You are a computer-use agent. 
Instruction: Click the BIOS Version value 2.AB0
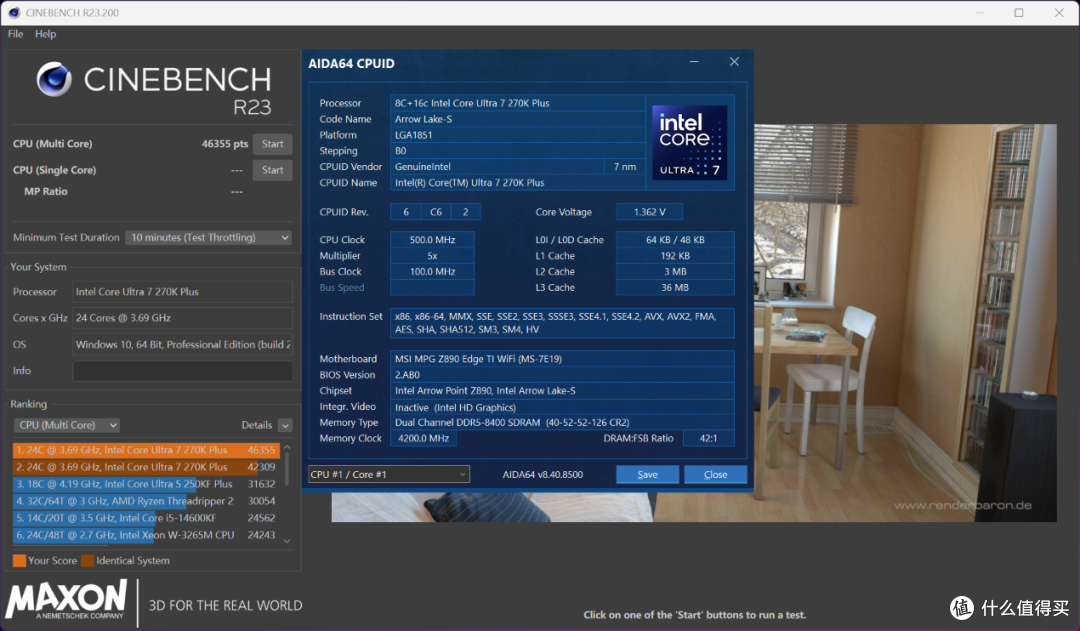tap(562, 375)
